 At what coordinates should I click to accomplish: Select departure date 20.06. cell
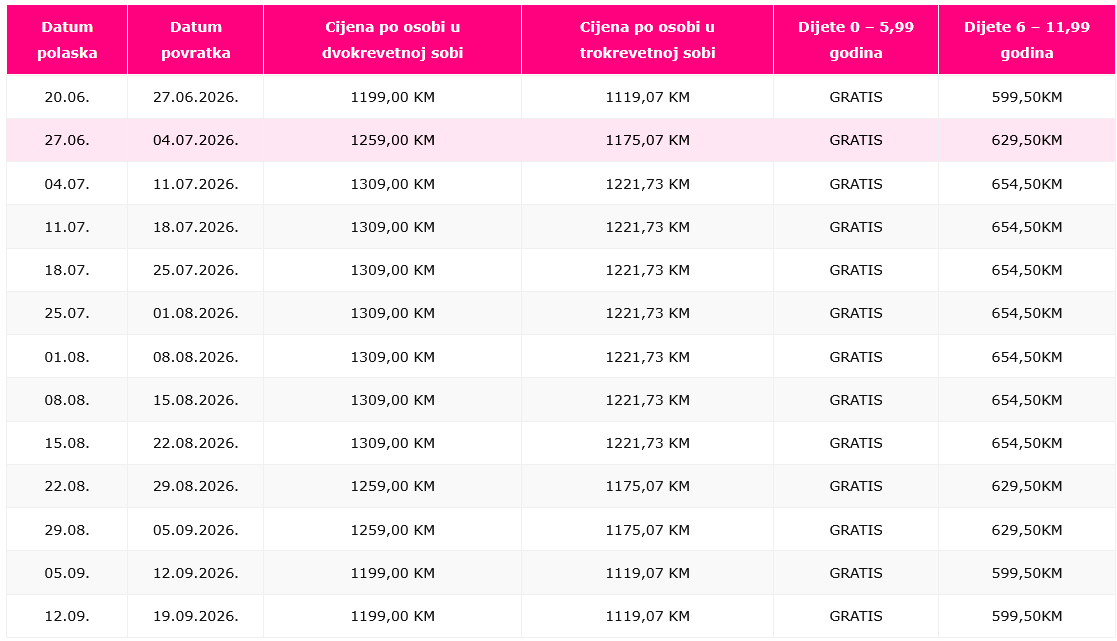67,97
